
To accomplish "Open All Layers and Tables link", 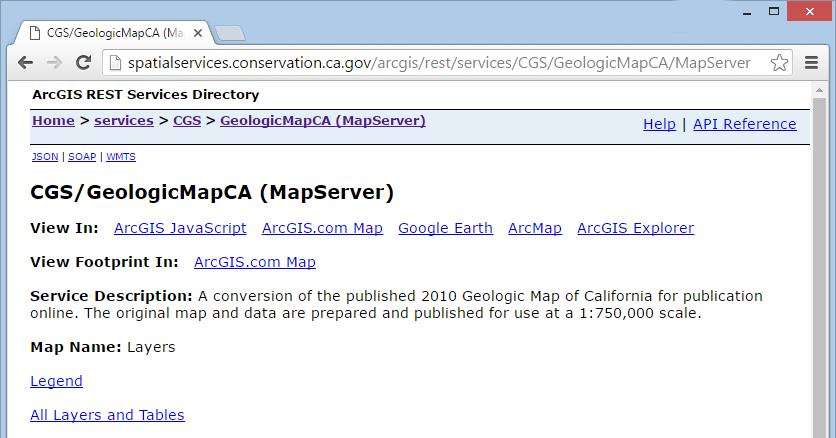I will pyautogui.click(x=107, y=415).
